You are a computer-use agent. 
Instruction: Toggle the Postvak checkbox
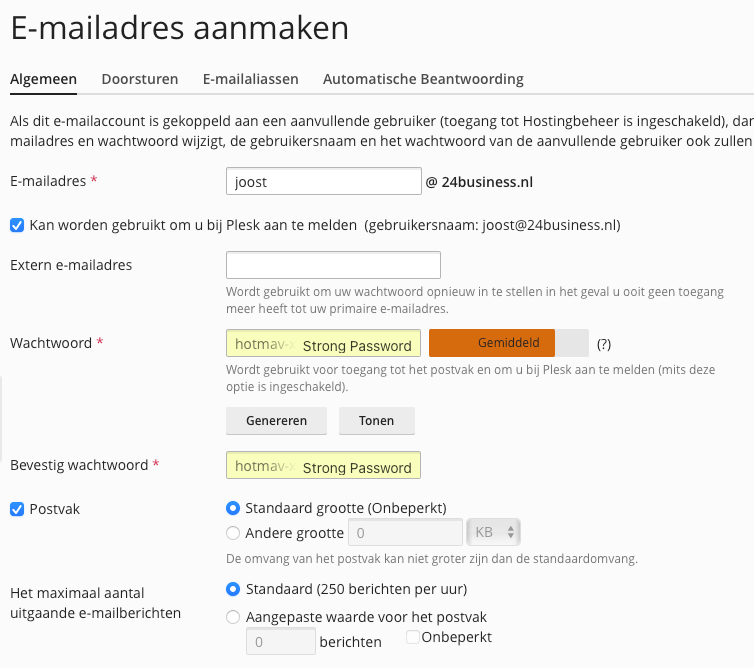click(17, 509)
